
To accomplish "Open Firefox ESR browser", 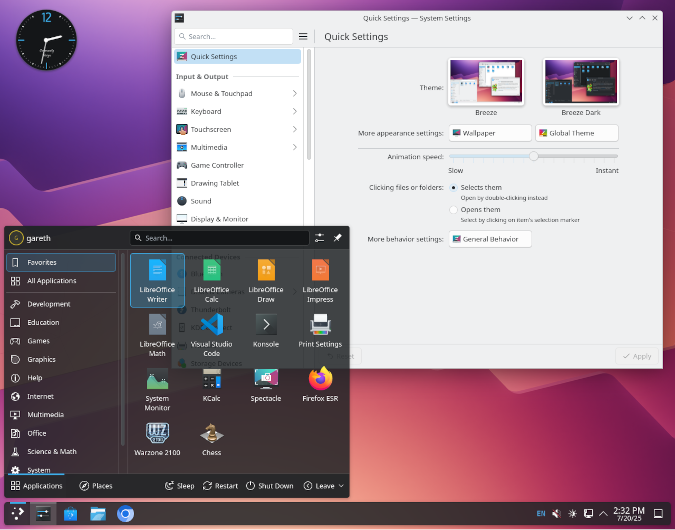I will tap(320, 388).
